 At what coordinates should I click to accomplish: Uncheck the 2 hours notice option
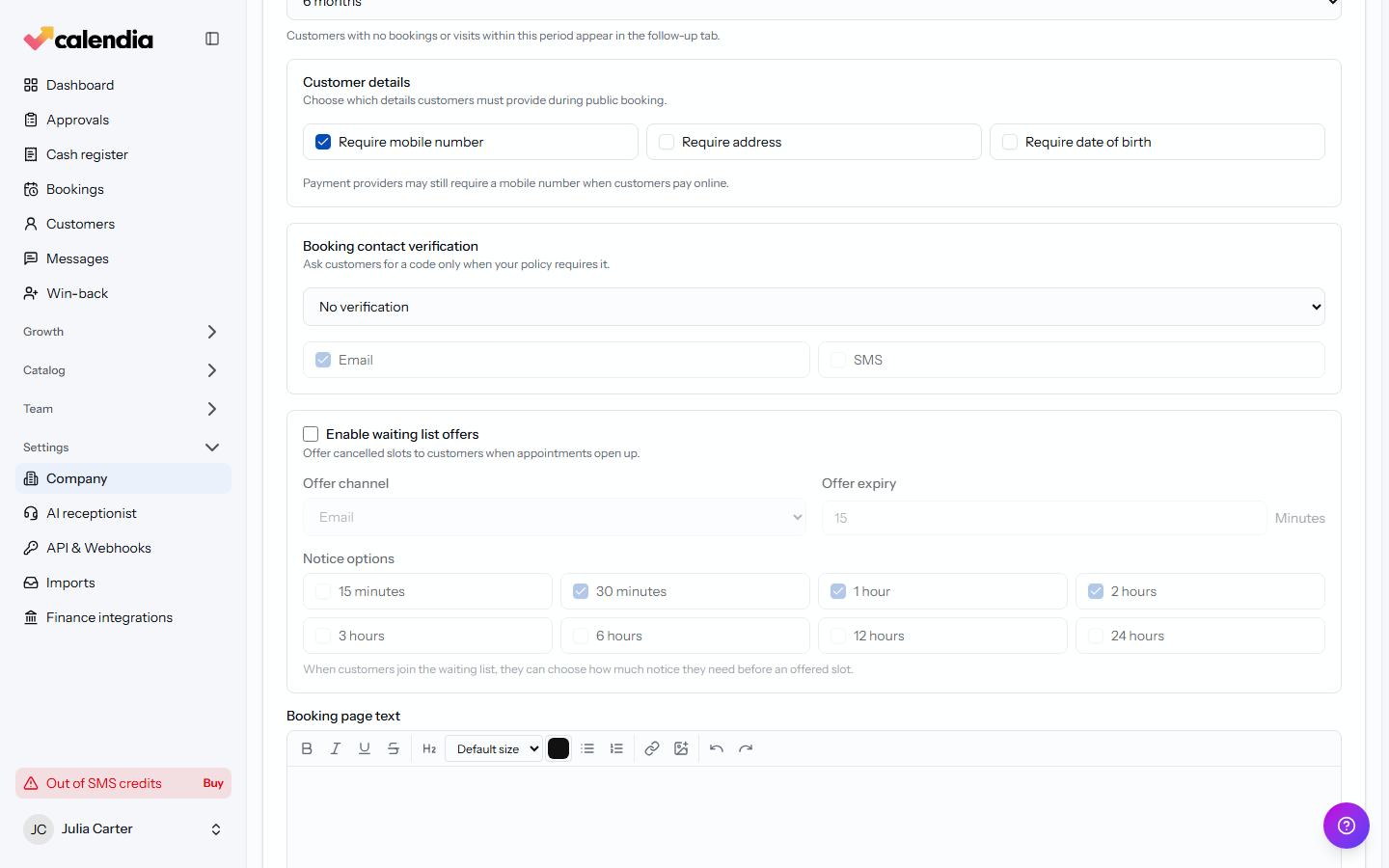pos(1096,591)
